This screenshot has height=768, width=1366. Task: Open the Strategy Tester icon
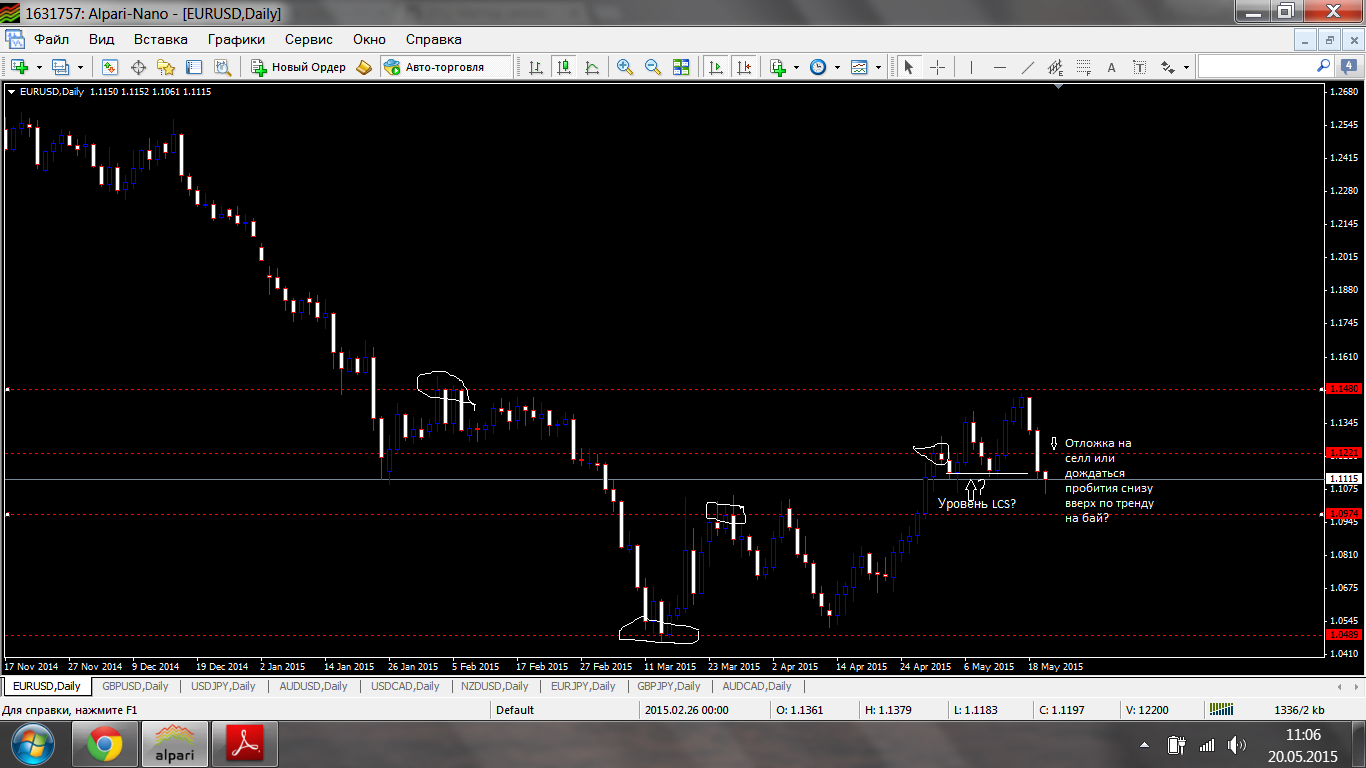coord(222,67)
